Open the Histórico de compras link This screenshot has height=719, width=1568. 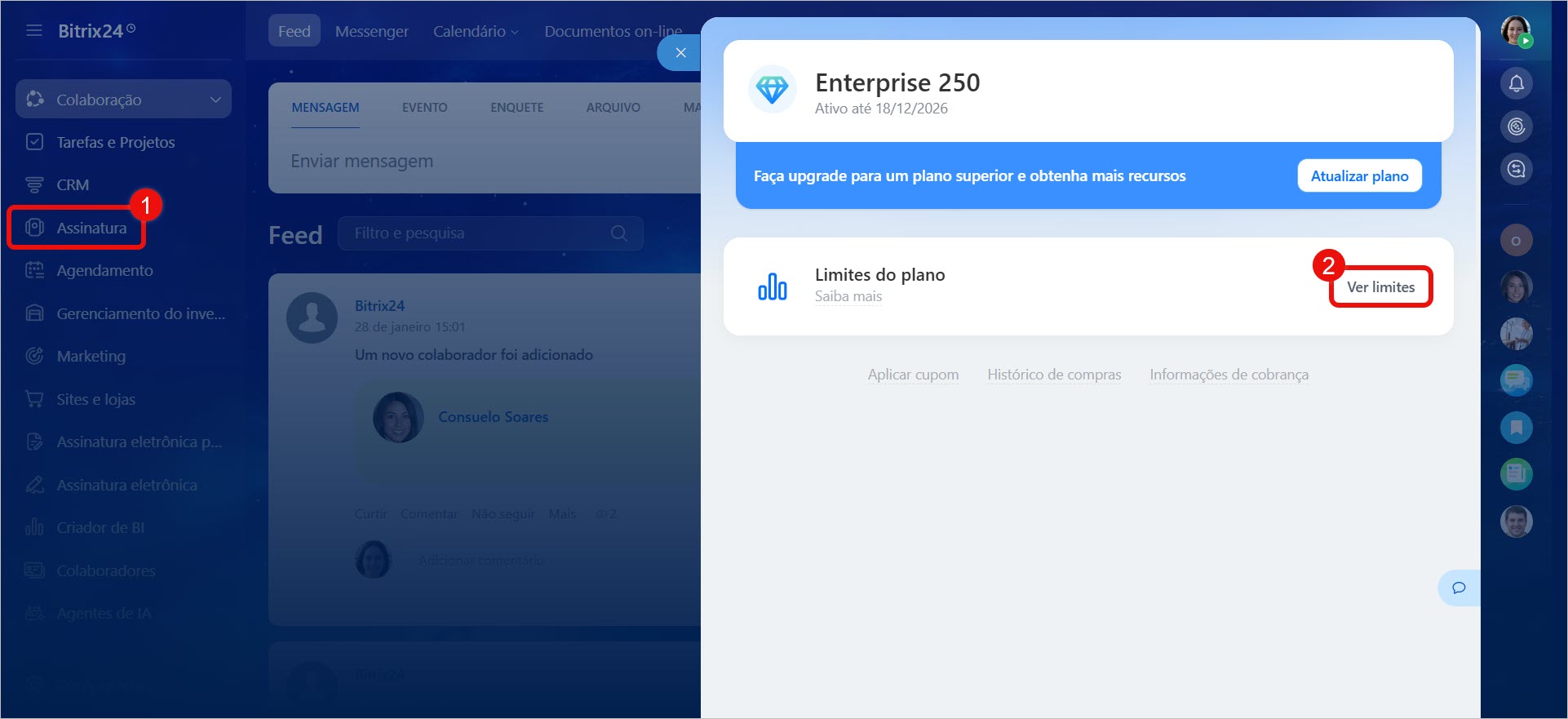[x=1054, y=375]
